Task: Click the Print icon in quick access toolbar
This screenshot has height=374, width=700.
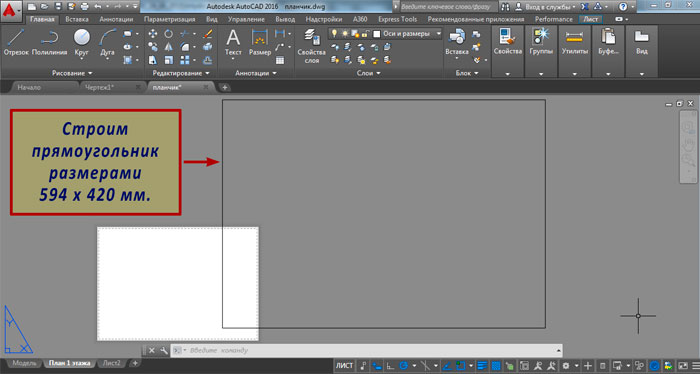Action: tap(84, 7)
